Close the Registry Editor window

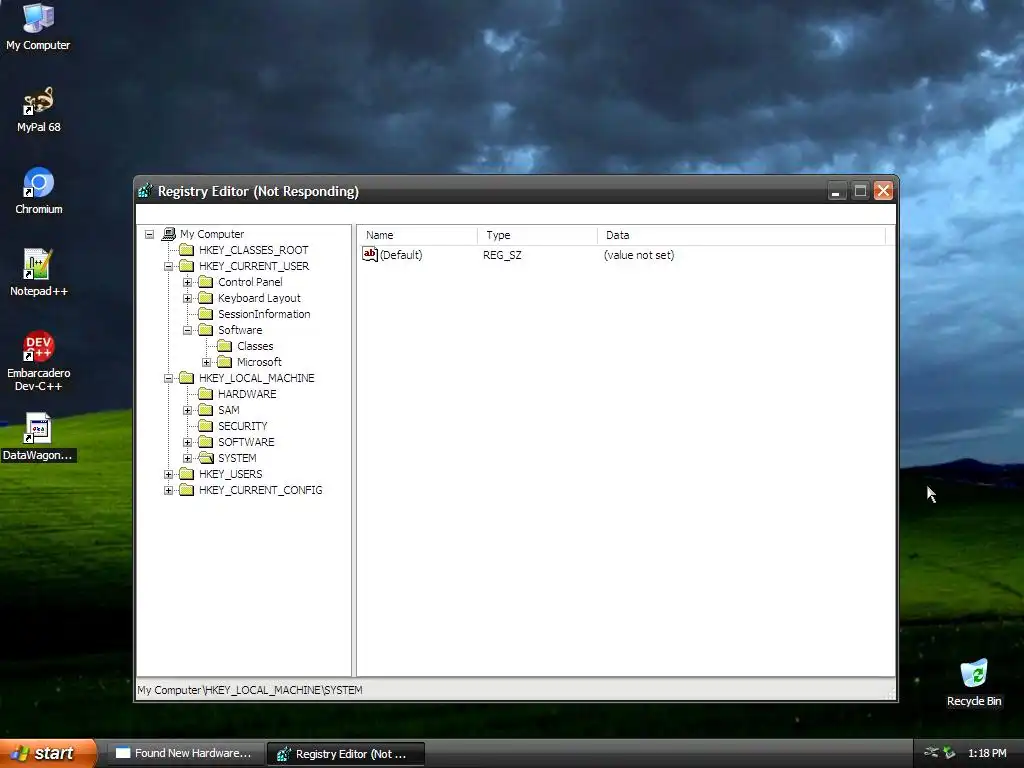coord(883,191)
